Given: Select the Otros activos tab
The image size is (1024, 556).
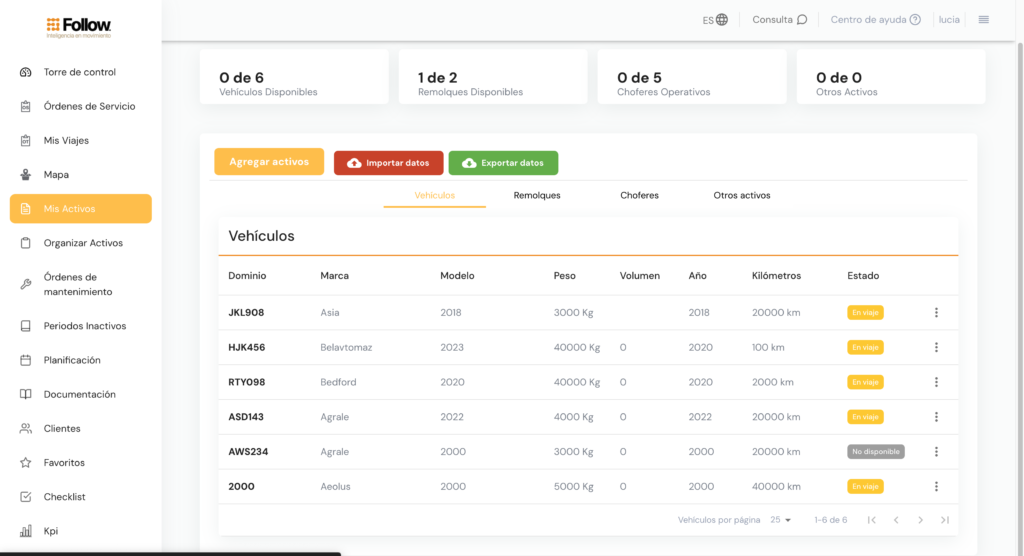Looking at the screenshot, I should (x=742, y=195).
